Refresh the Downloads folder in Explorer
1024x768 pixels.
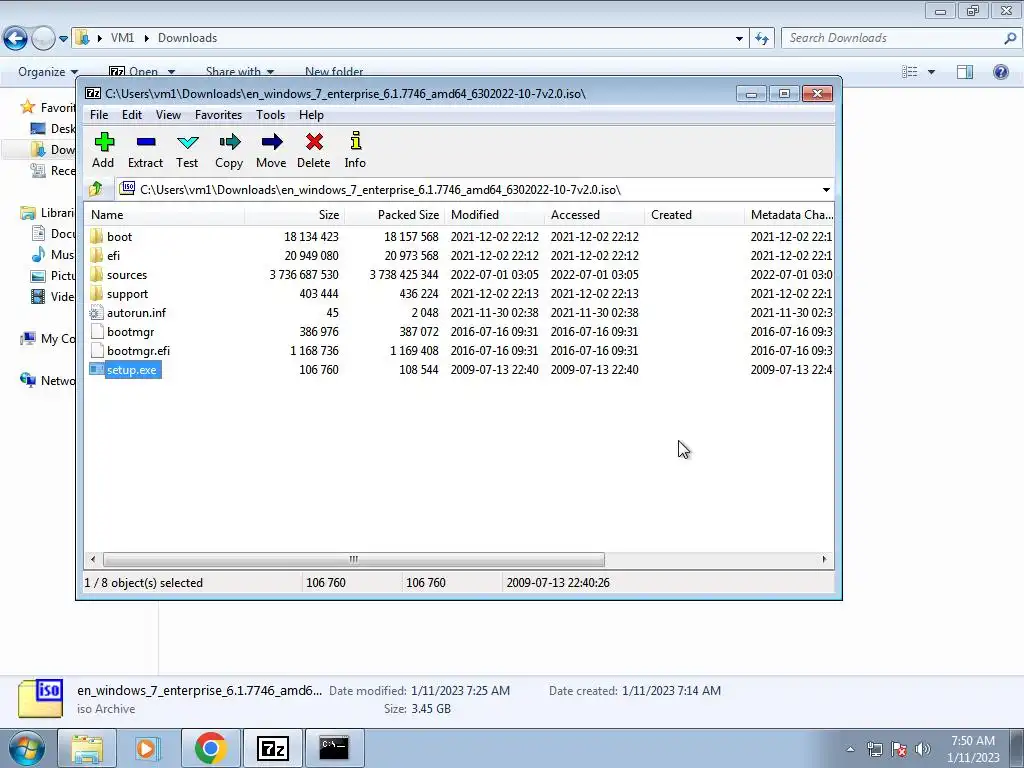pos(762,39)
